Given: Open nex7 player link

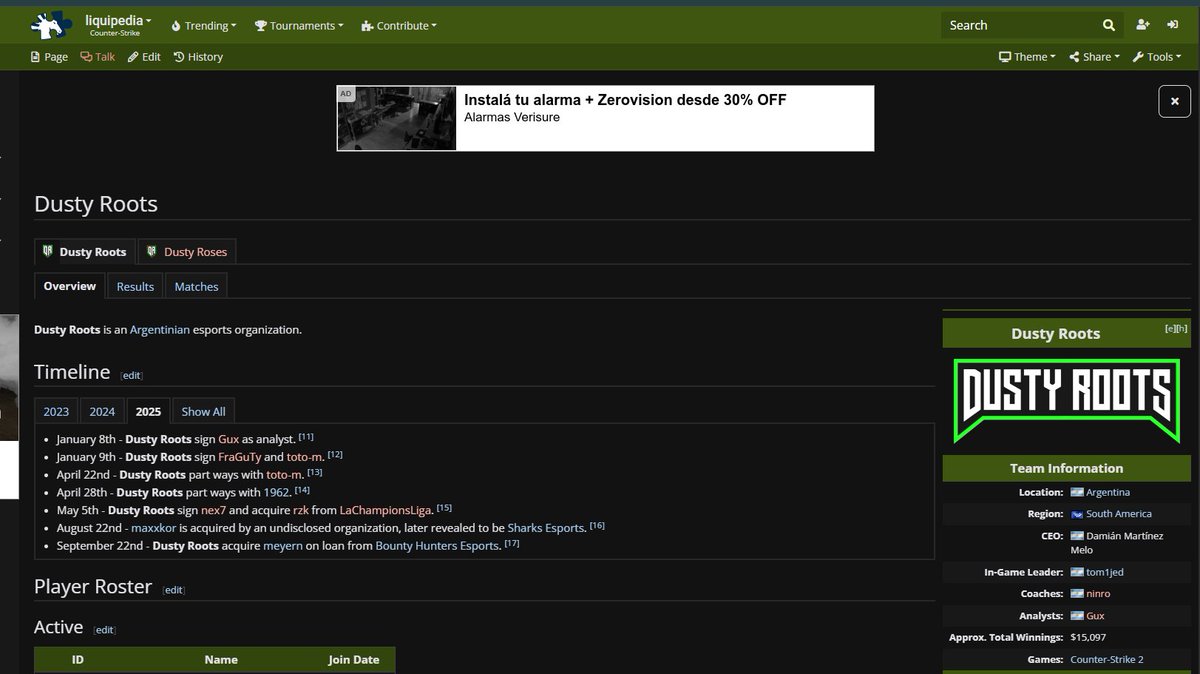Looking at the screenshot, I should point(215,510).
